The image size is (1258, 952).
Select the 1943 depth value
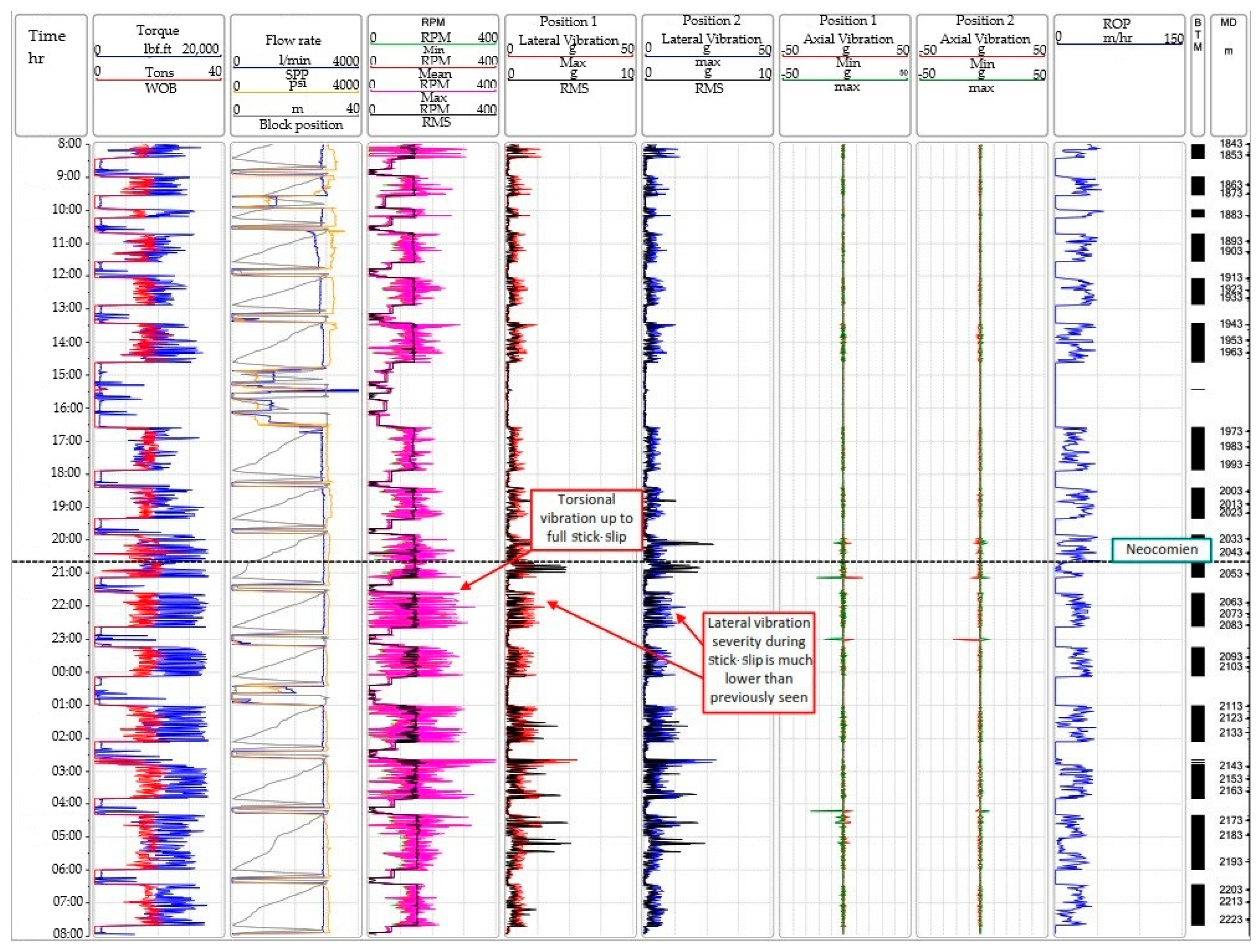point(1231,324)
